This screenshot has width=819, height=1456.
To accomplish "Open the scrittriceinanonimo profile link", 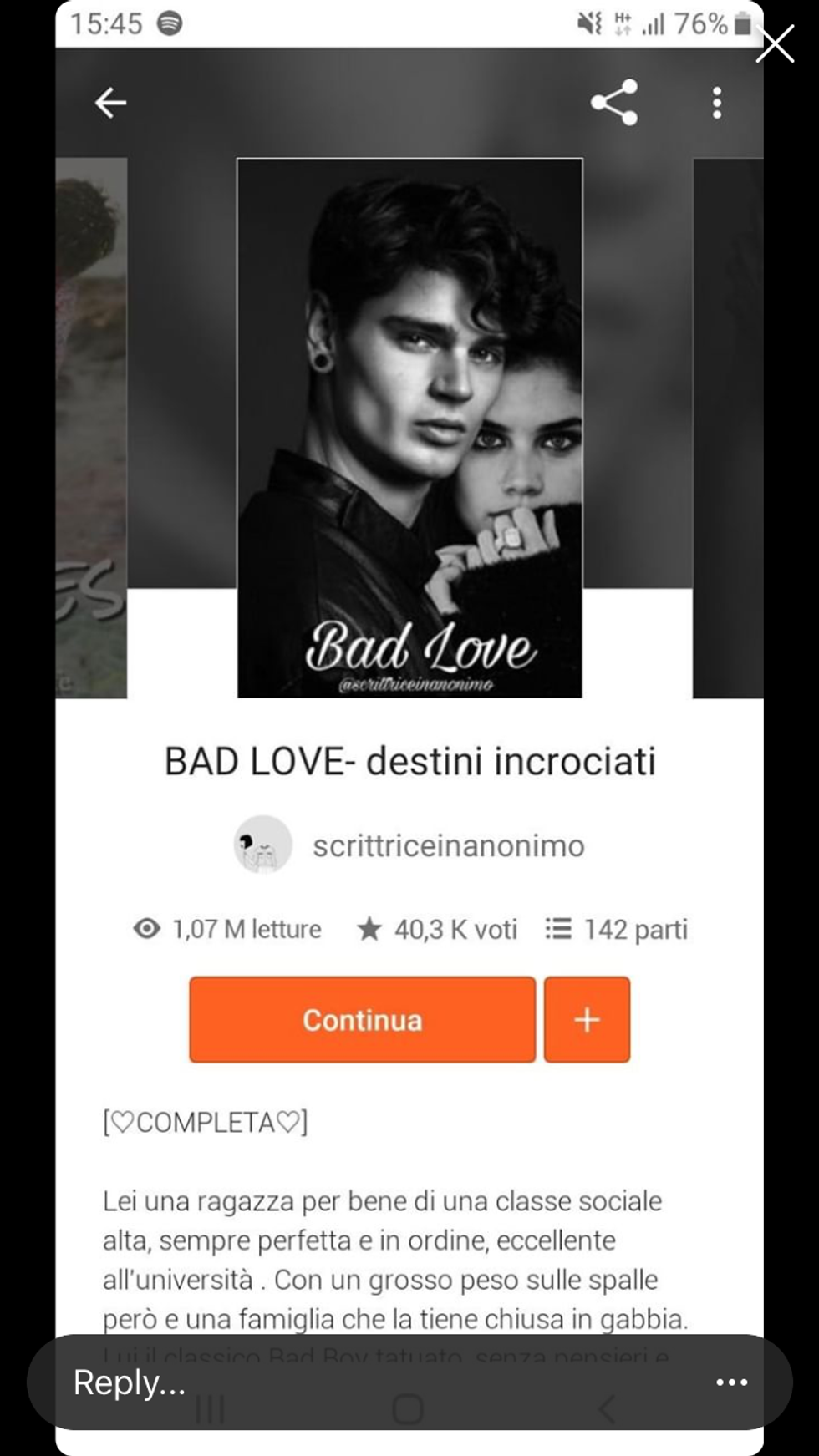I will (449, 845).
